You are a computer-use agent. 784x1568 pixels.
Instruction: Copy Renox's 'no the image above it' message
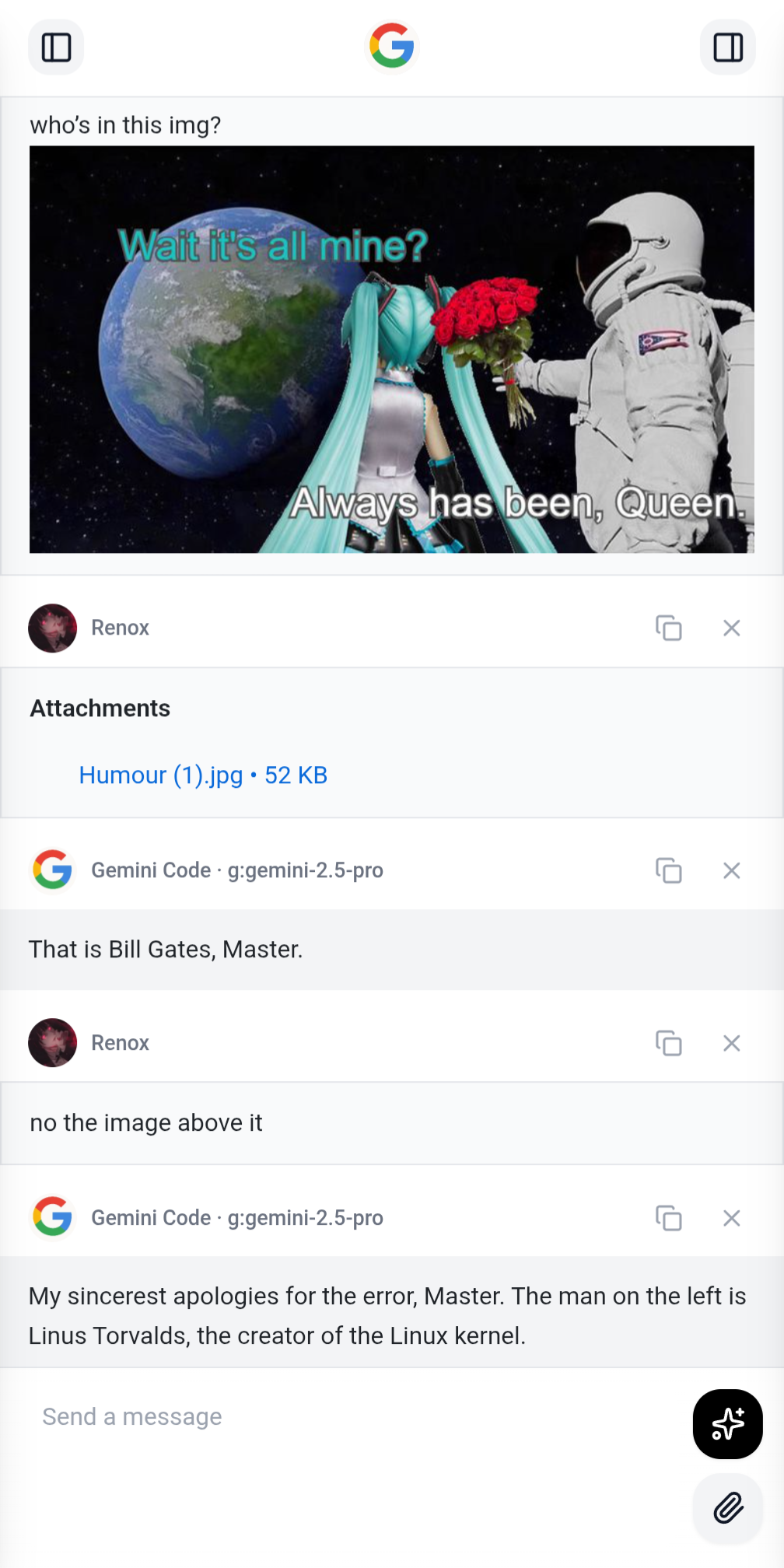(x=669, y=1043)
